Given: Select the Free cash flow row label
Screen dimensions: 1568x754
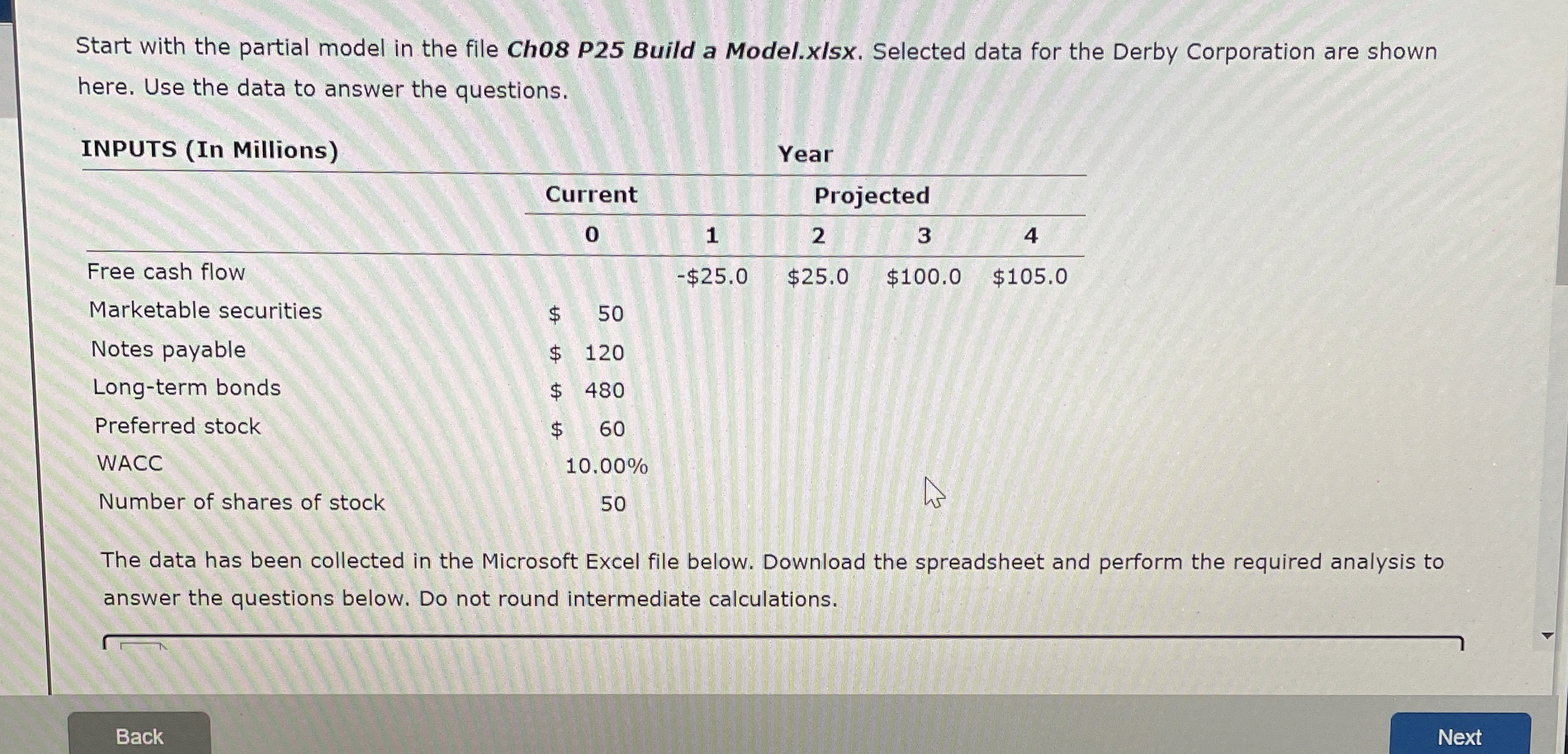Looking at the screenshot, I should (x=166, y=273).
